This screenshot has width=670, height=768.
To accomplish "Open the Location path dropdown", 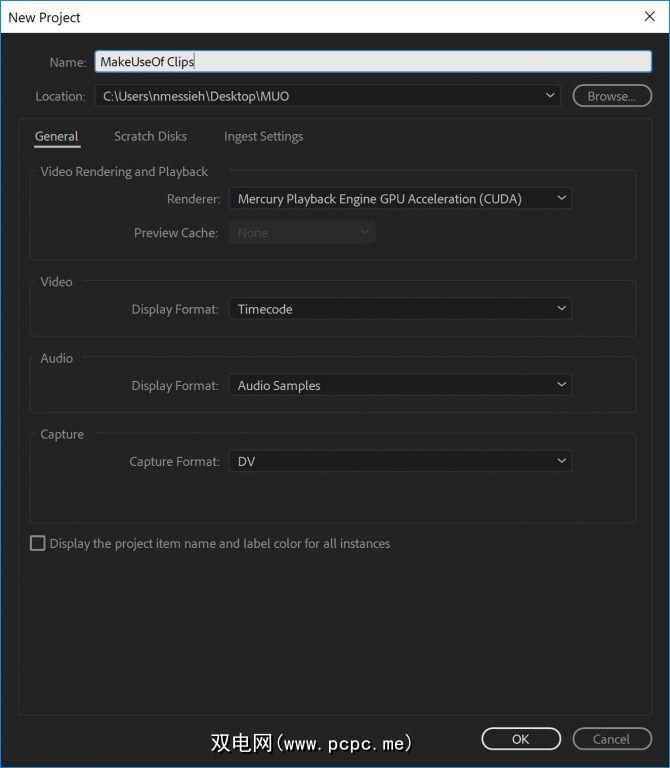I will click(x=328, y=96).
